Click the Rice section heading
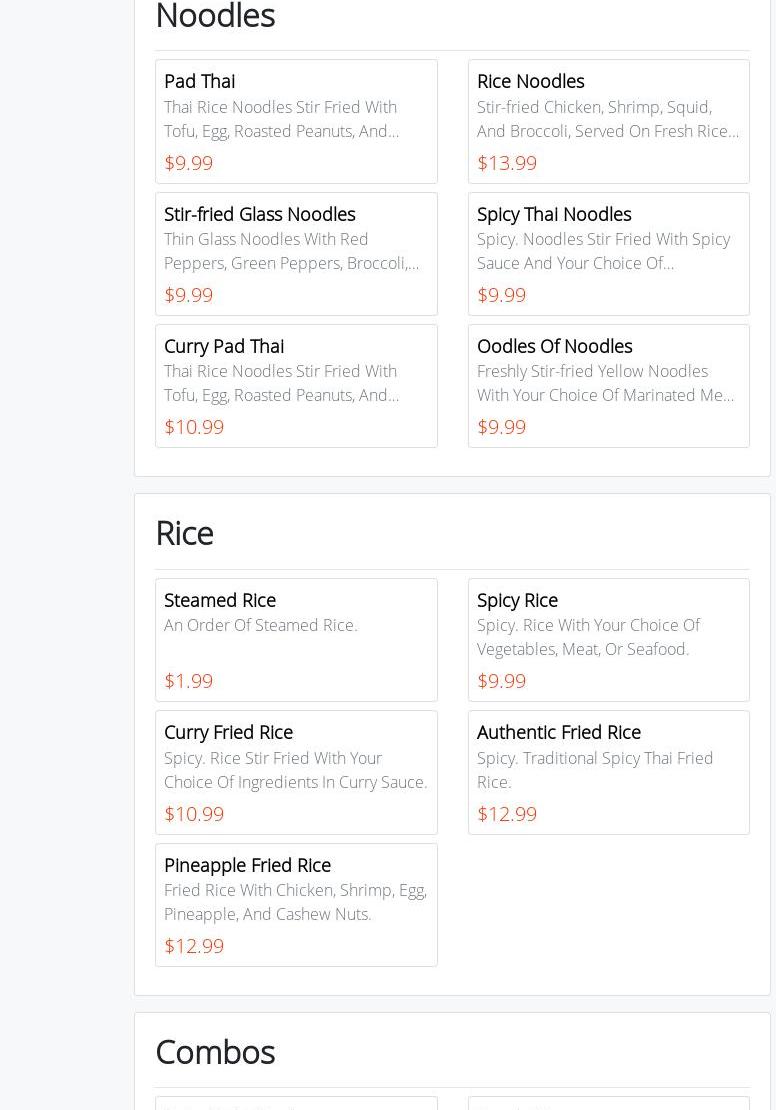This screenshot has height=1110, width=776. pos(184,533)
